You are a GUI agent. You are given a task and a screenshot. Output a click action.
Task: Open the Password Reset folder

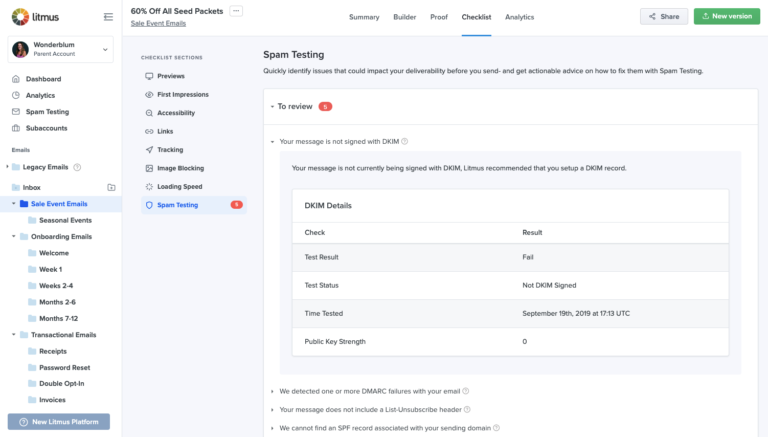point(65,367)
